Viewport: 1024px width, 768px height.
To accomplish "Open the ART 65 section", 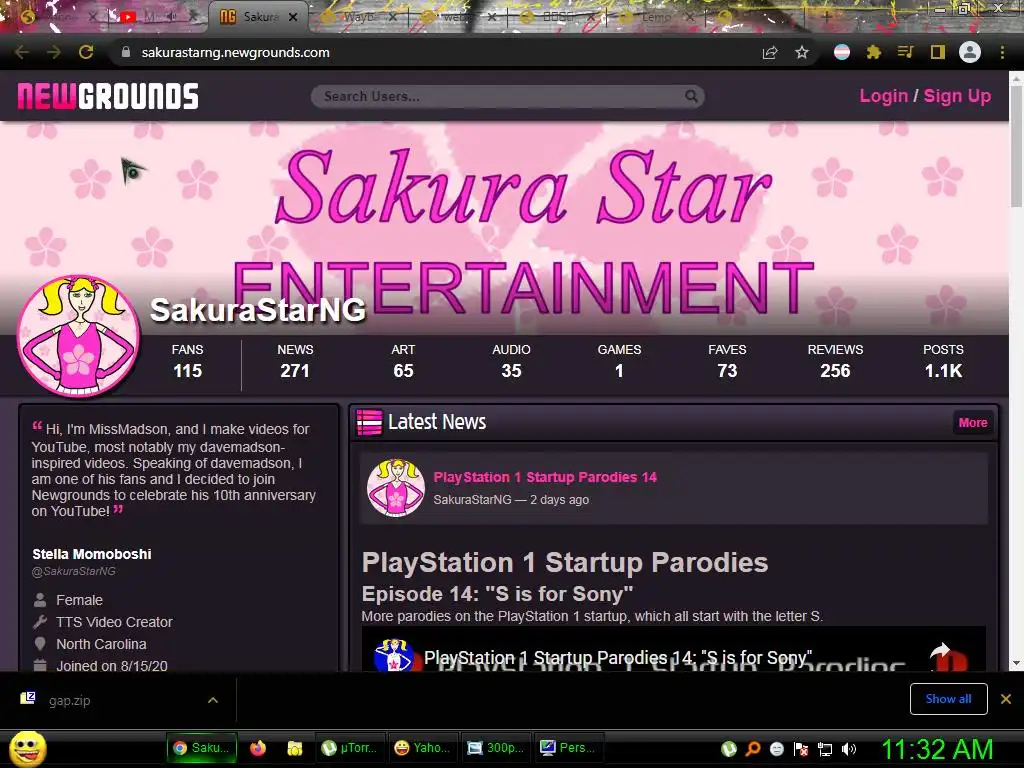I will [403, 361].
